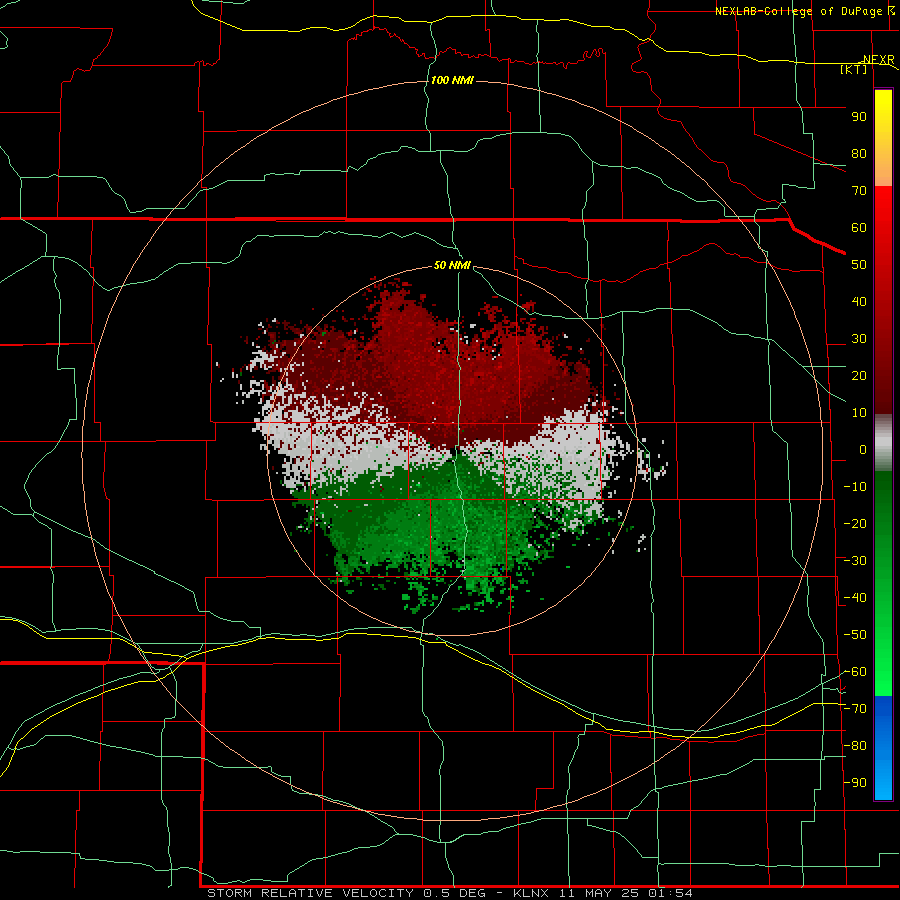Select the -40 value on the velocity scale
The image size is (900, 900).
tap(855, 598)
